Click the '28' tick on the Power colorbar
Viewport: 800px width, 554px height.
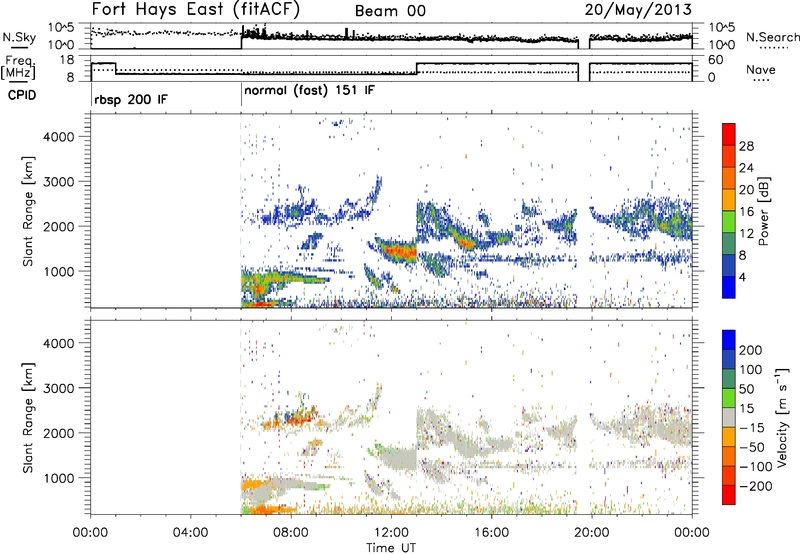coord(746,146)
